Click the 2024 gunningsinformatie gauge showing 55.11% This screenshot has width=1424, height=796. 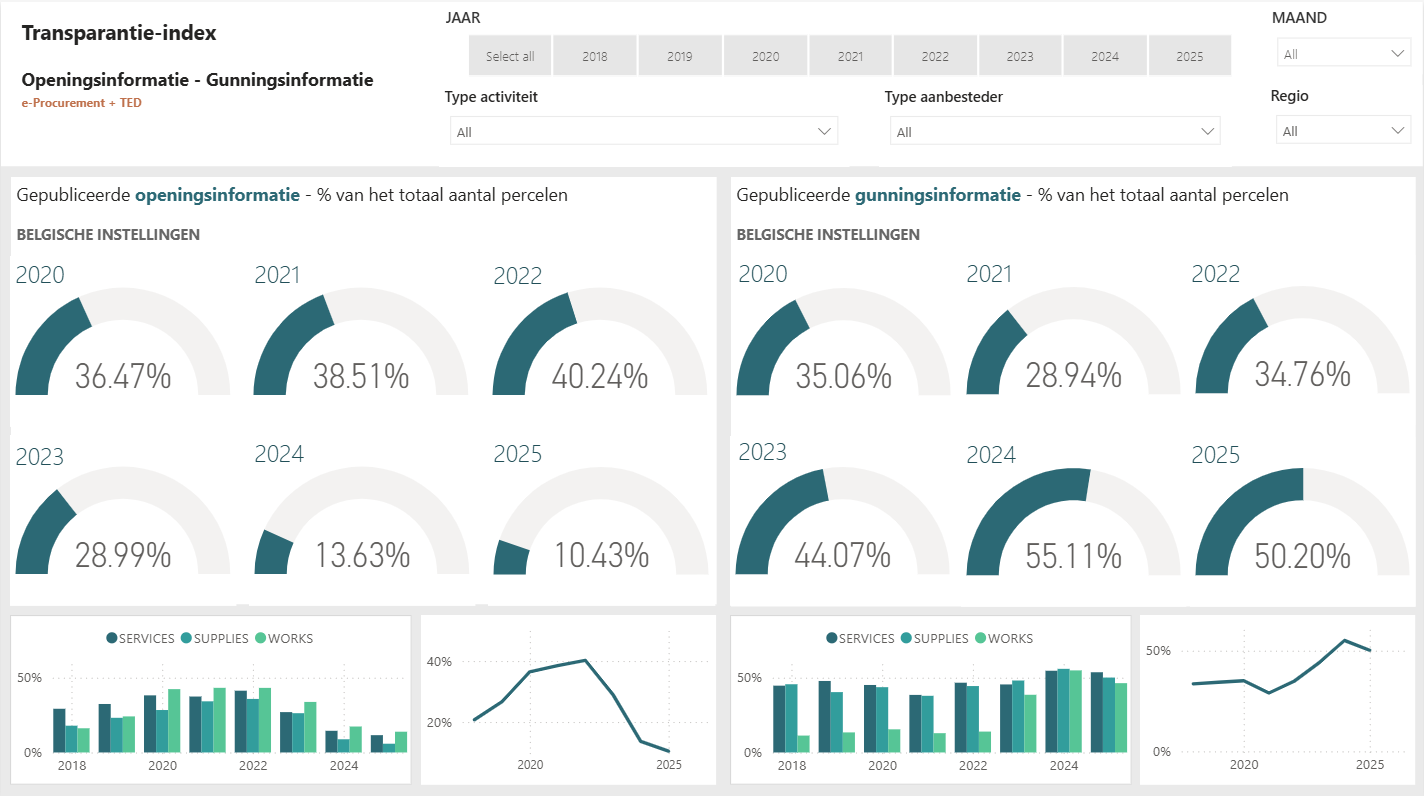click(1073, 521)
